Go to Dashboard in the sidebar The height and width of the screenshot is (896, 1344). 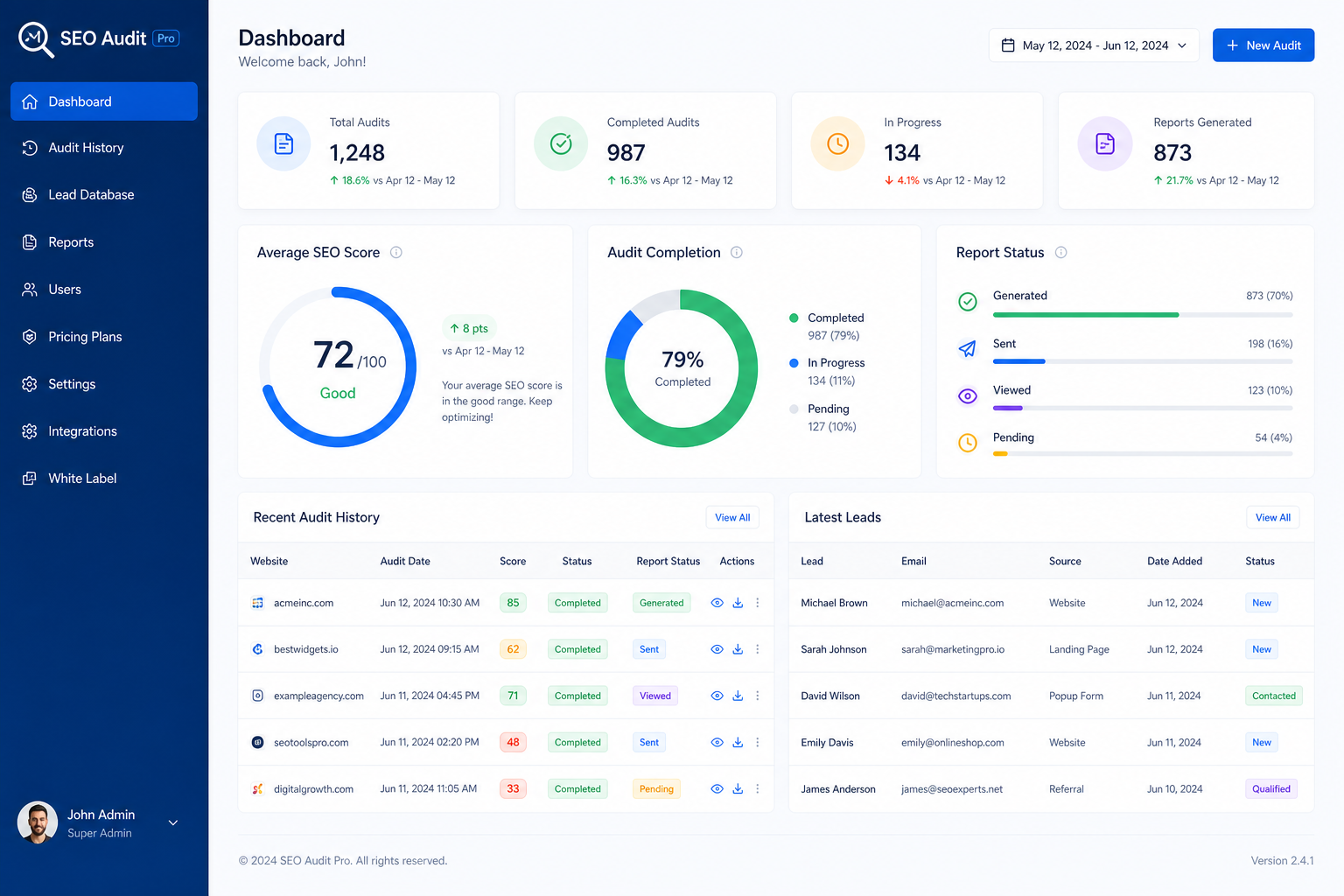[x=104, y=101]
